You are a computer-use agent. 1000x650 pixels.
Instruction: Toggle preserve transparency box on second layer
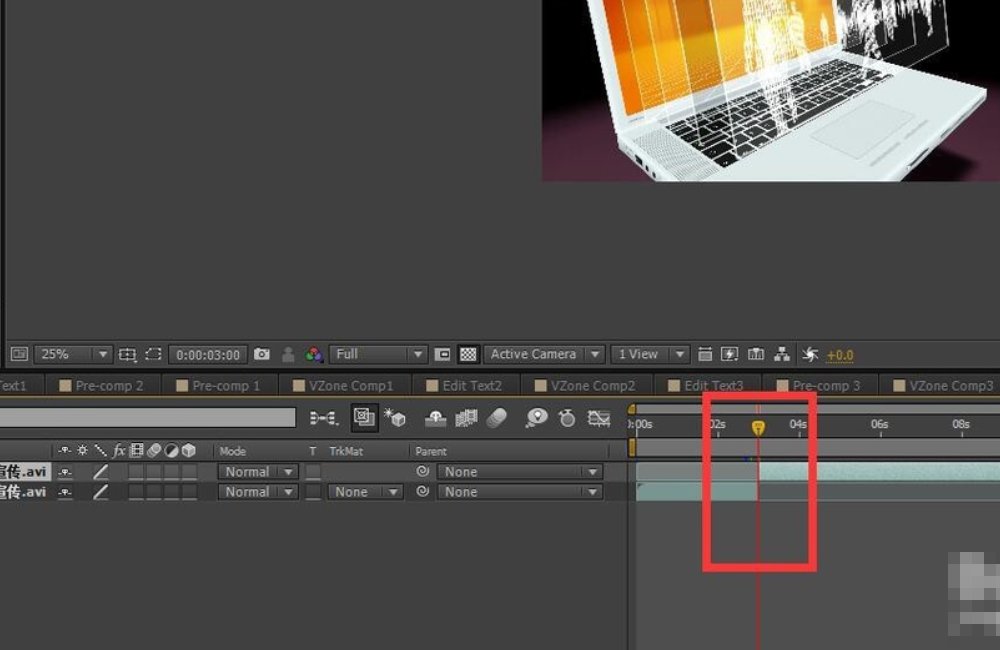[313, 492]
